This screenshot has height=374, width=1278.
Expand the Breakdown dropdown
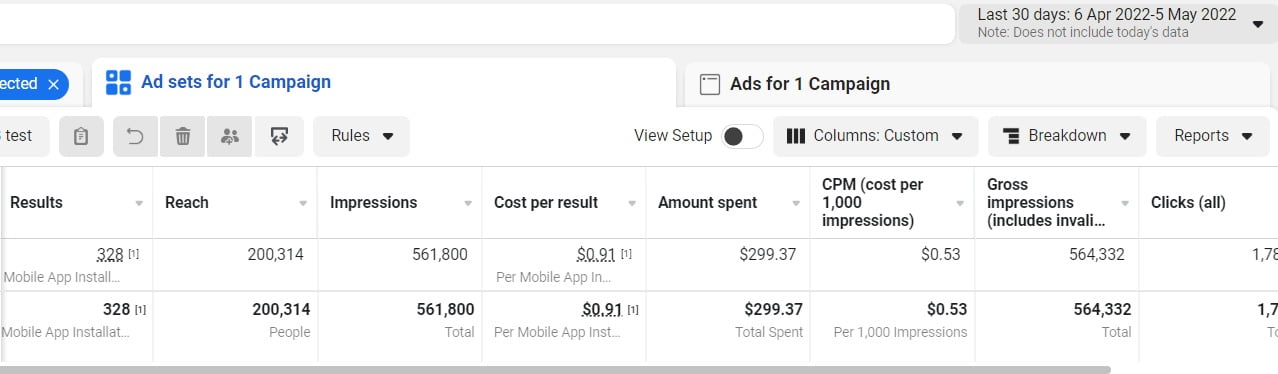tap(1066, 136)
